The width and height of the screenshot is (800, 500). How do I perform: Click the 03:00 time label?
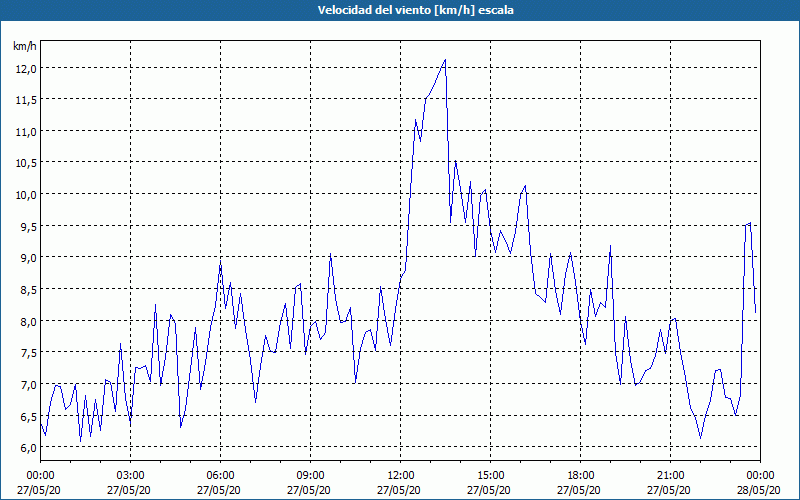point(131,476)
